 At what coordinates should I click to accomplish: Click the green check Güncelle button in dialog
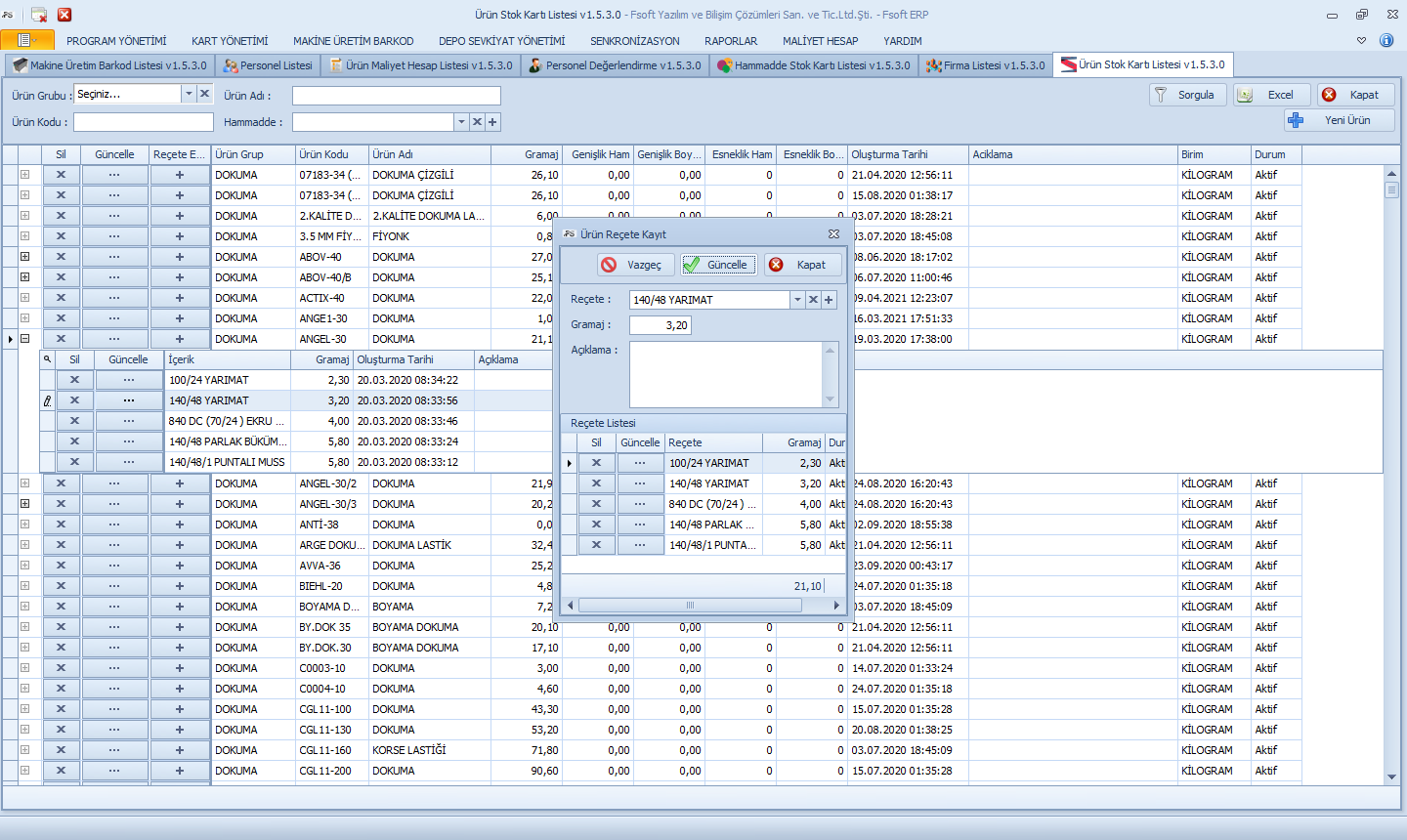coord(718,265)
